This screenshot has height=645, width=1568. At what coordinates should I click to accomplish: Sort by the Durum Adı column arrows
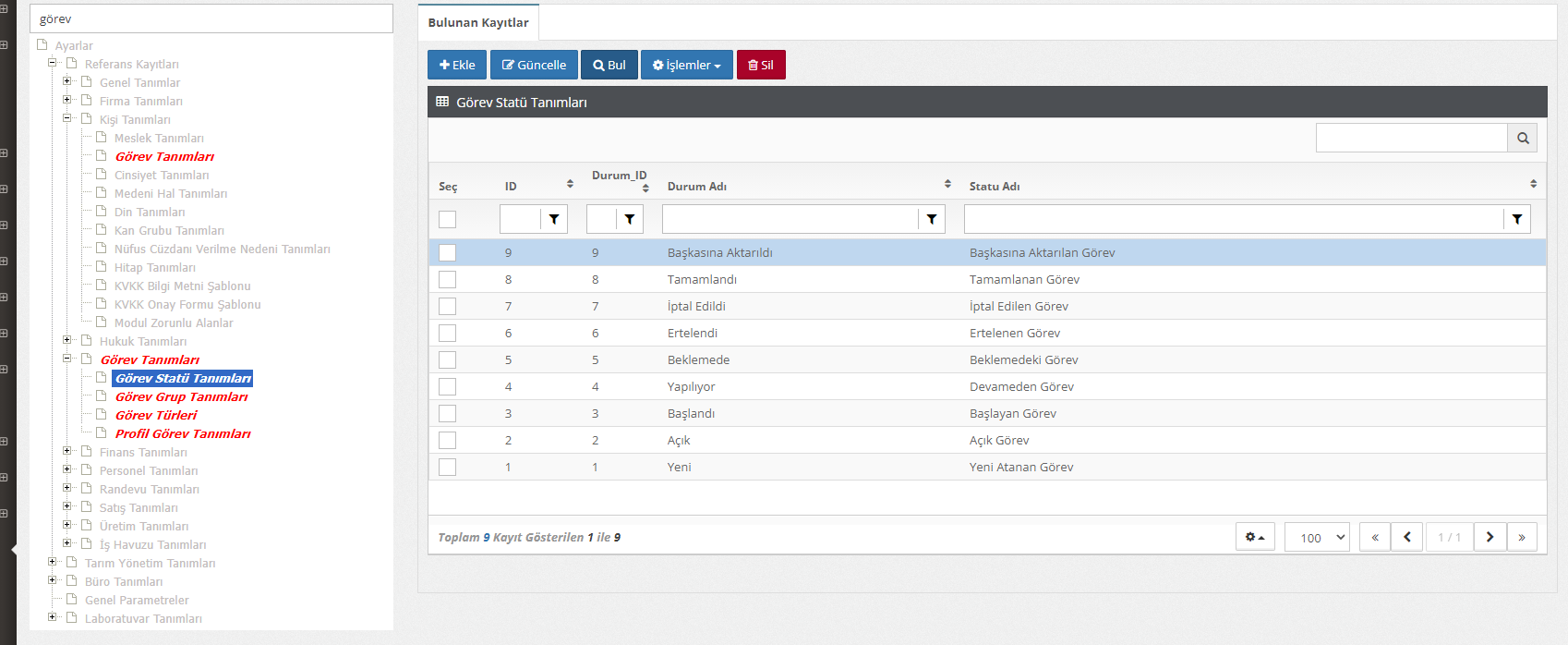pos(947,184)
